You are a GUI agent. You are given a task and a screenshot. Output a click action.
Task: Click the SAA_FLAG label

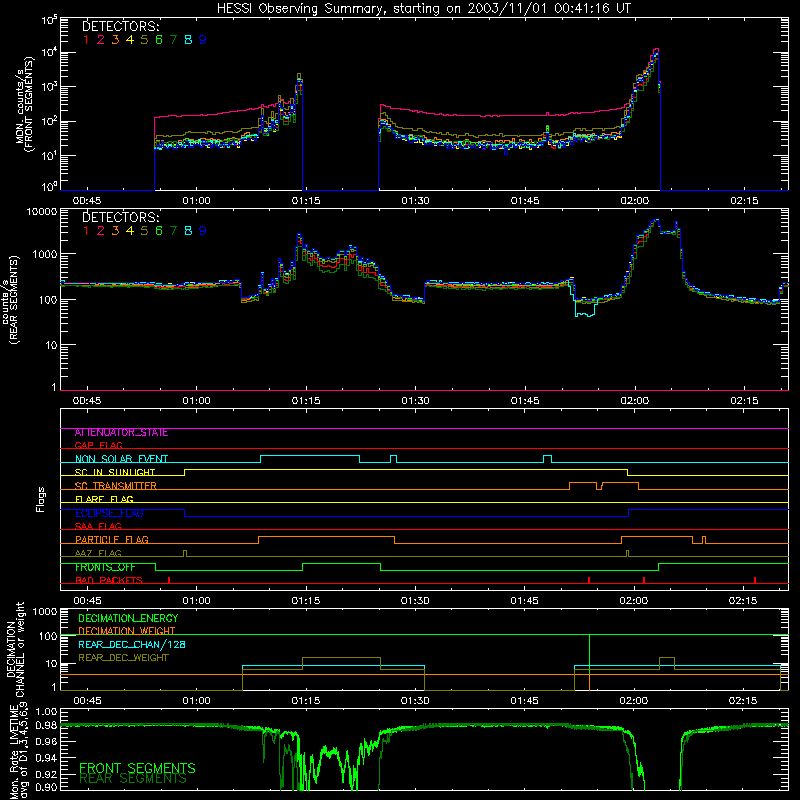[98, 526]
